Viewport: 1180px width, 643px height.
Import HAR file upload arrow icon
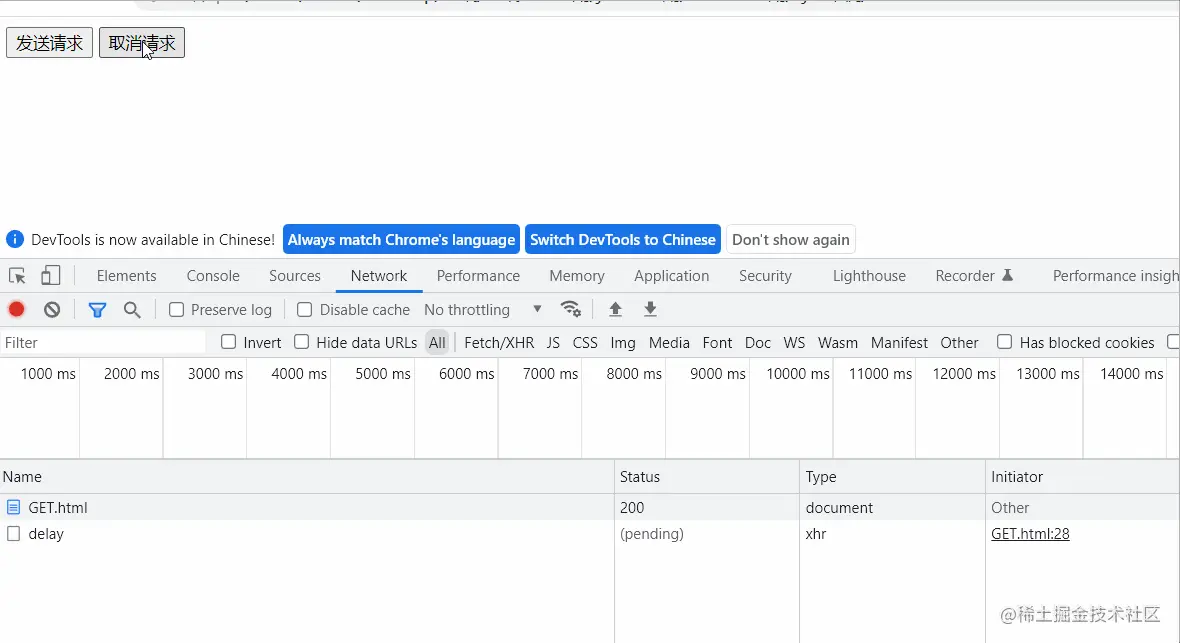pyautogui.click(x=615, y=309)
